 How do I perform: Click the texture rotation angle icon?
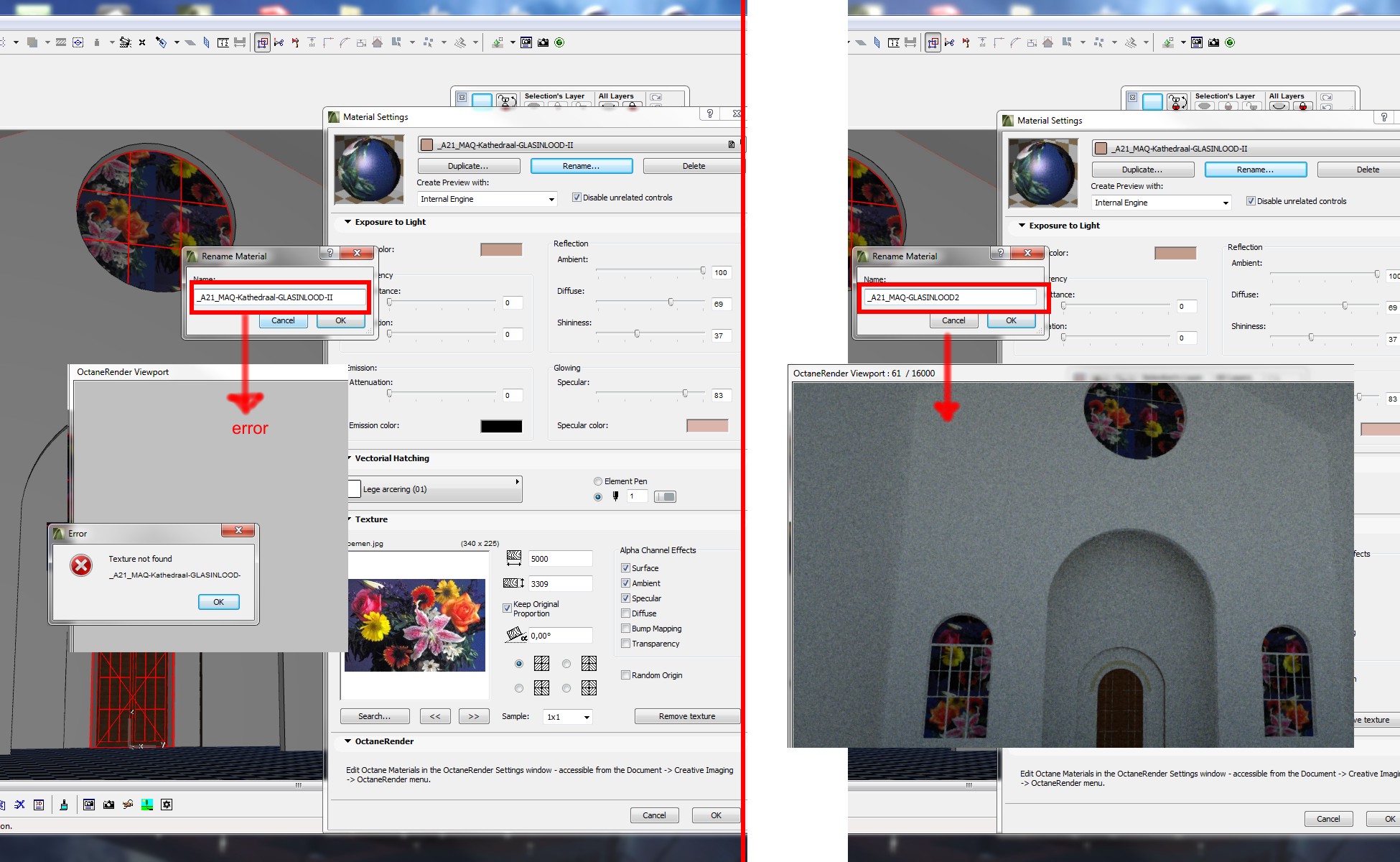click(x=515, y=635)
